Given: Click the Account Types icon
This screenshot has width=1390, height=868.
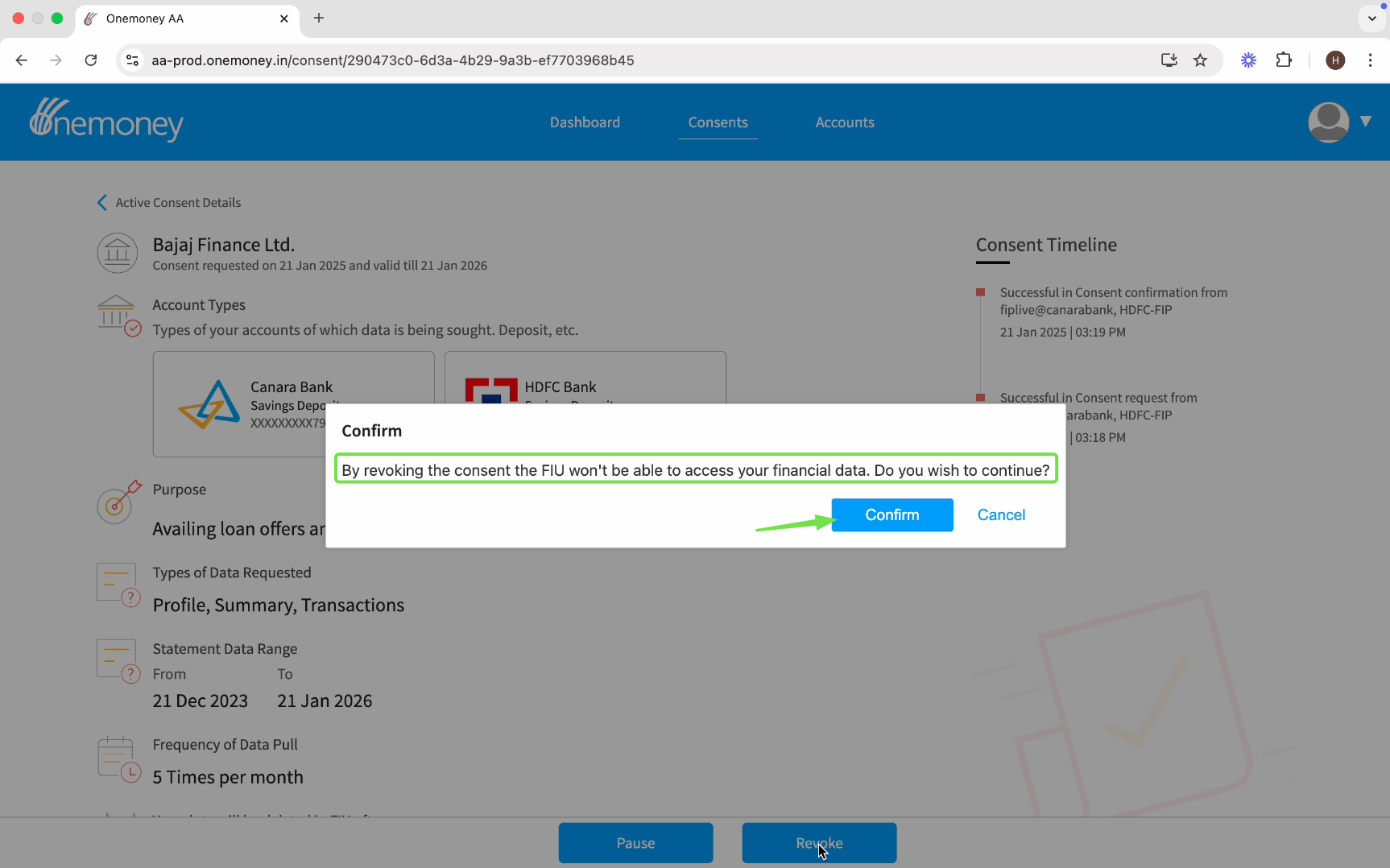Looking at the screenshot, I should click(119, 316).
